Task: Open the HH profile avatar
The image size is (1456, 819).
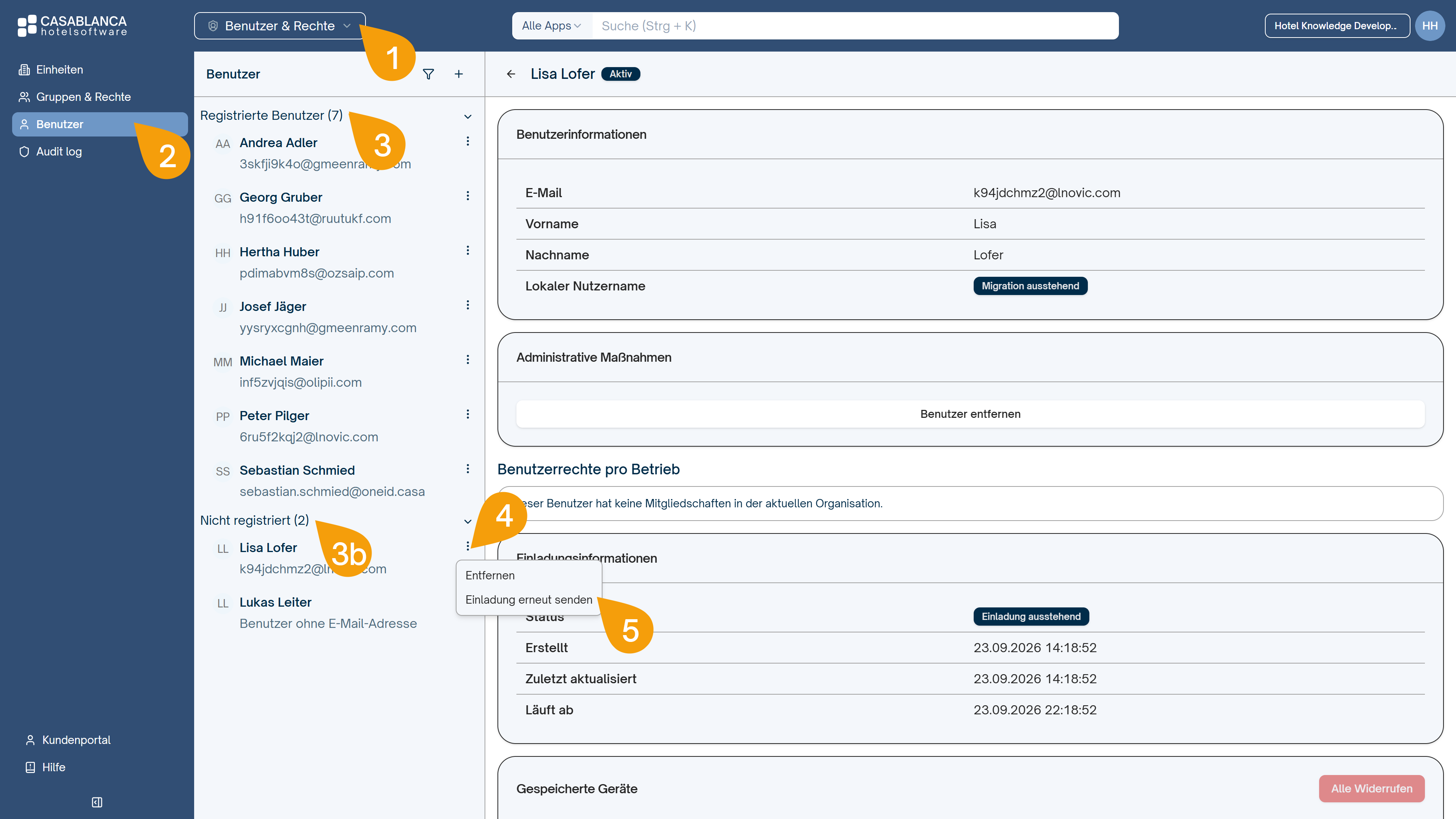Action: [1430, 26]
